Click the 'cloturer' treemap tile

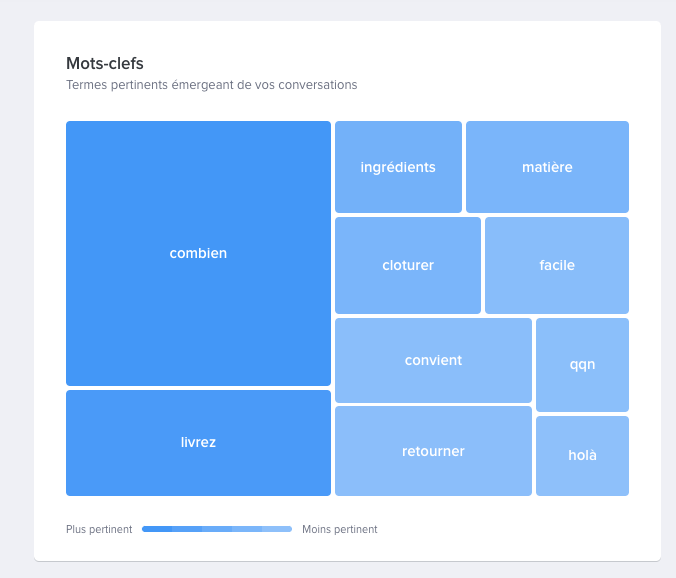(408, 265)
